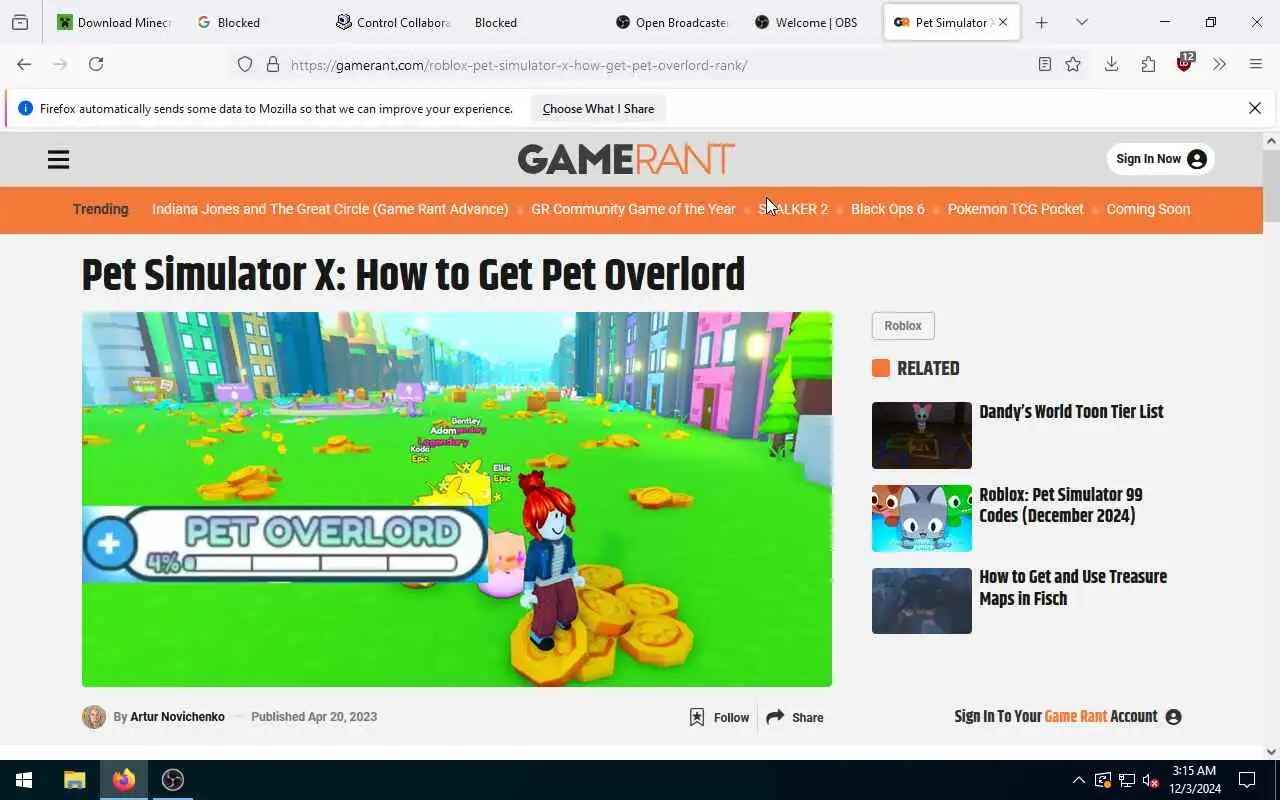This screenshot has height=800, width=1280.
Task: Open the Firefox View tab list icon
Action: click(20, 22)
